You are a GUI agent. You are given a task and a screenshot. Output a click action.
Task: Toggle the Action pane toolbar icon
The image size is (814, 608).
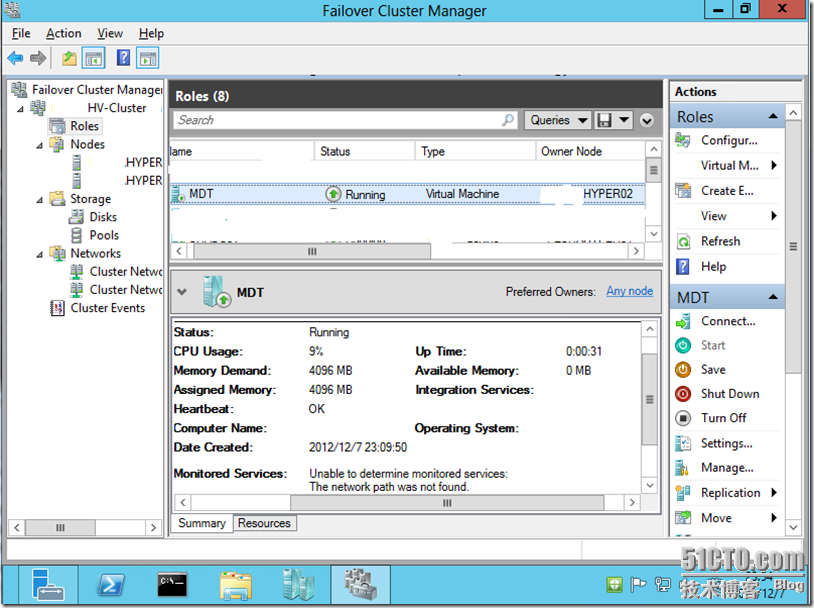147,58
